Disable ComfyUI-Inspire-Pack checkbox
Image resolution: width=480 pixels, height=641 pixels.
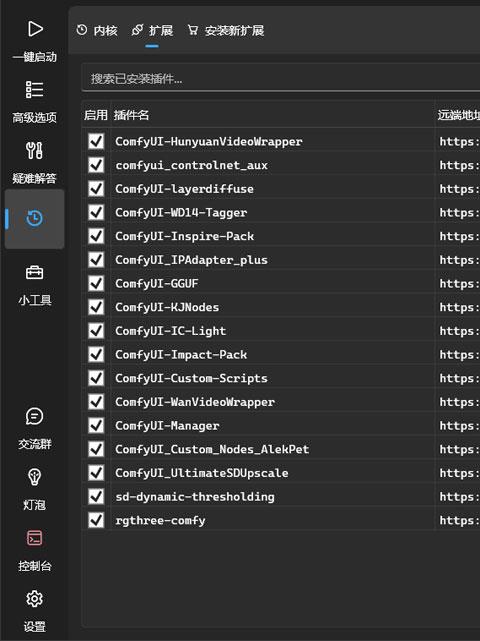[96, 236]
